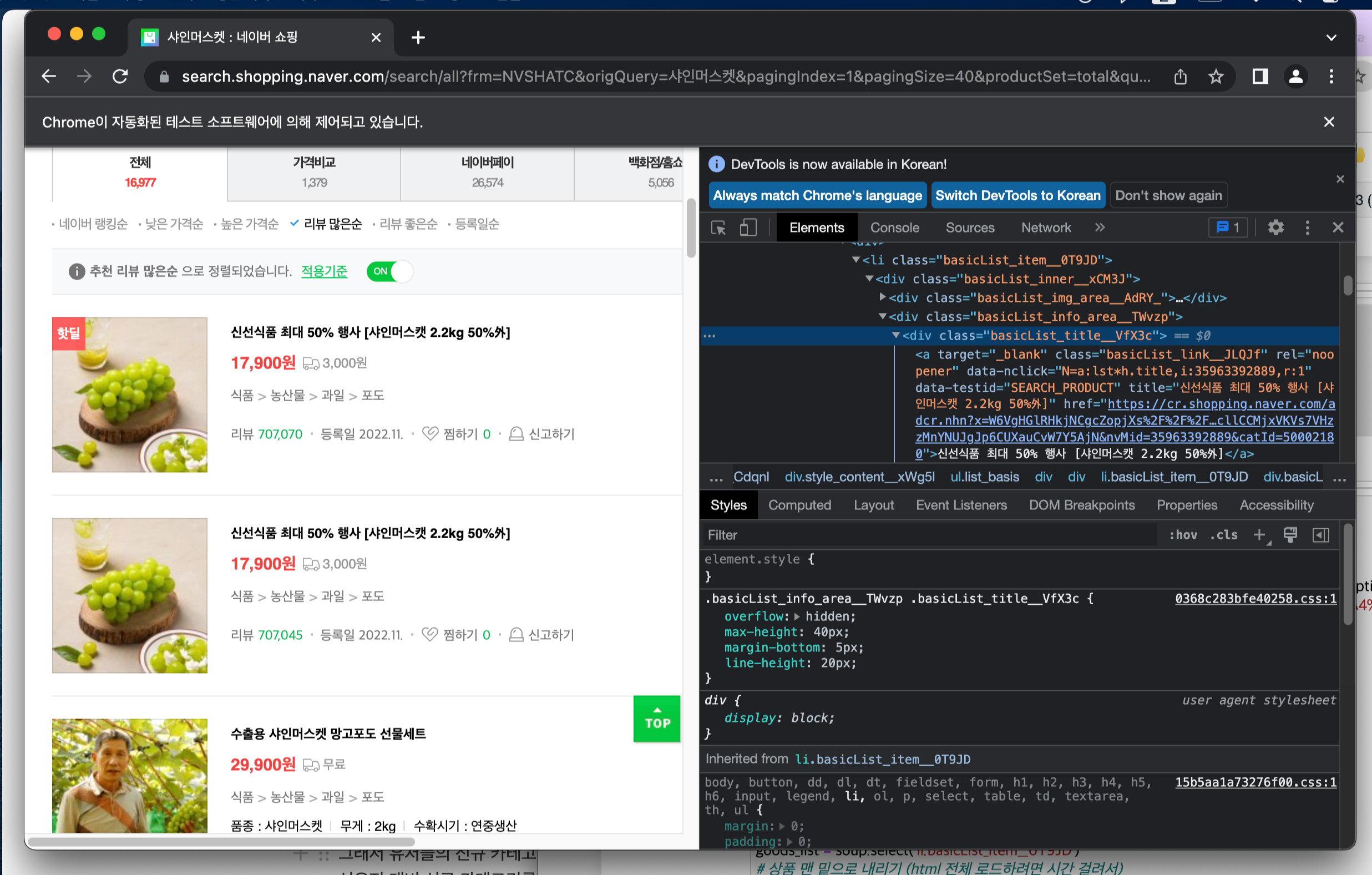
Task: Collapse the li basicList_item__0T9JD node
Action: tap(855, 260)
